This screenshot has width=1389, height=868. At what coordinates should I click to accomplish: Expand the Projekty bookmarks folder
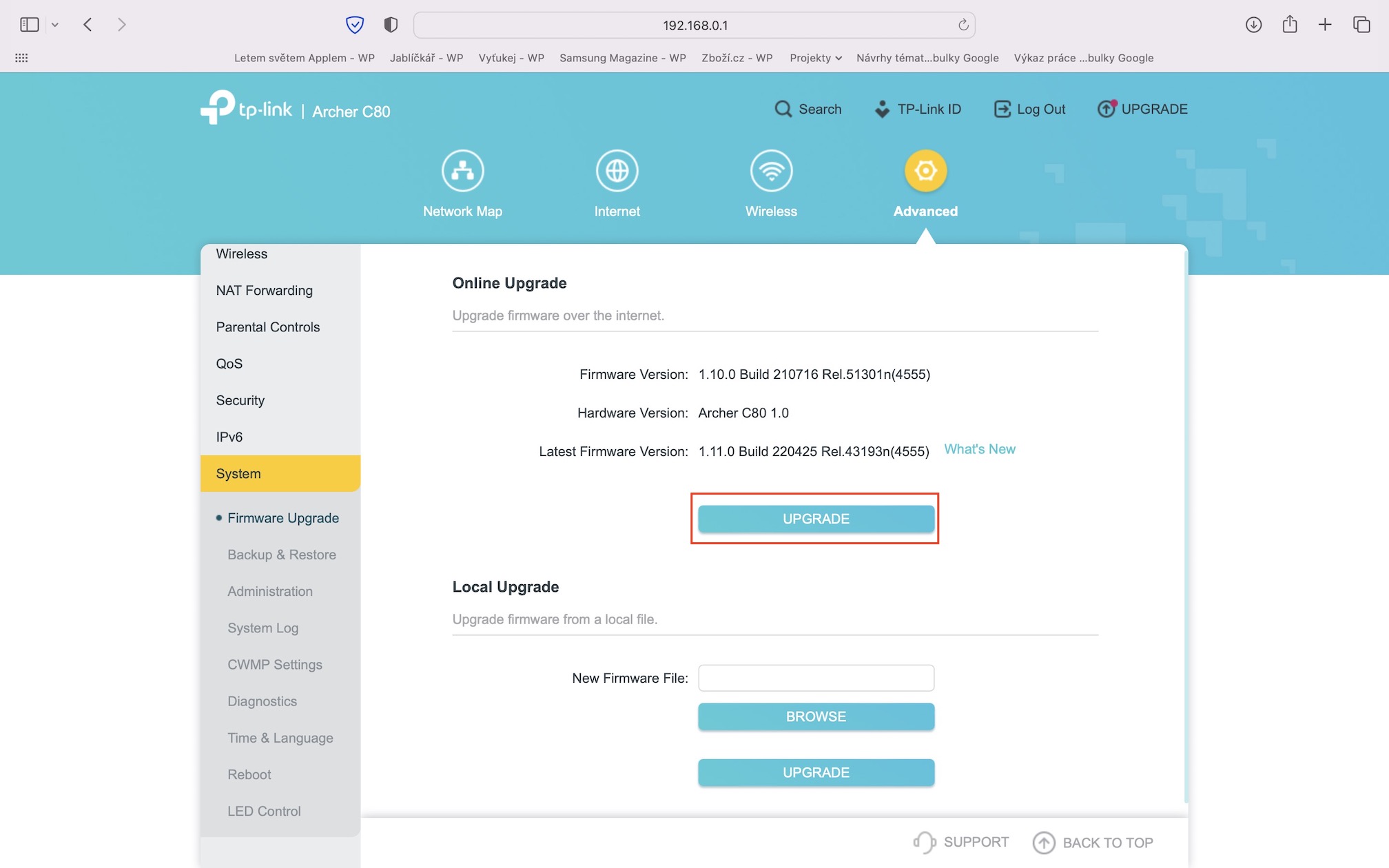tap(815, 58)
